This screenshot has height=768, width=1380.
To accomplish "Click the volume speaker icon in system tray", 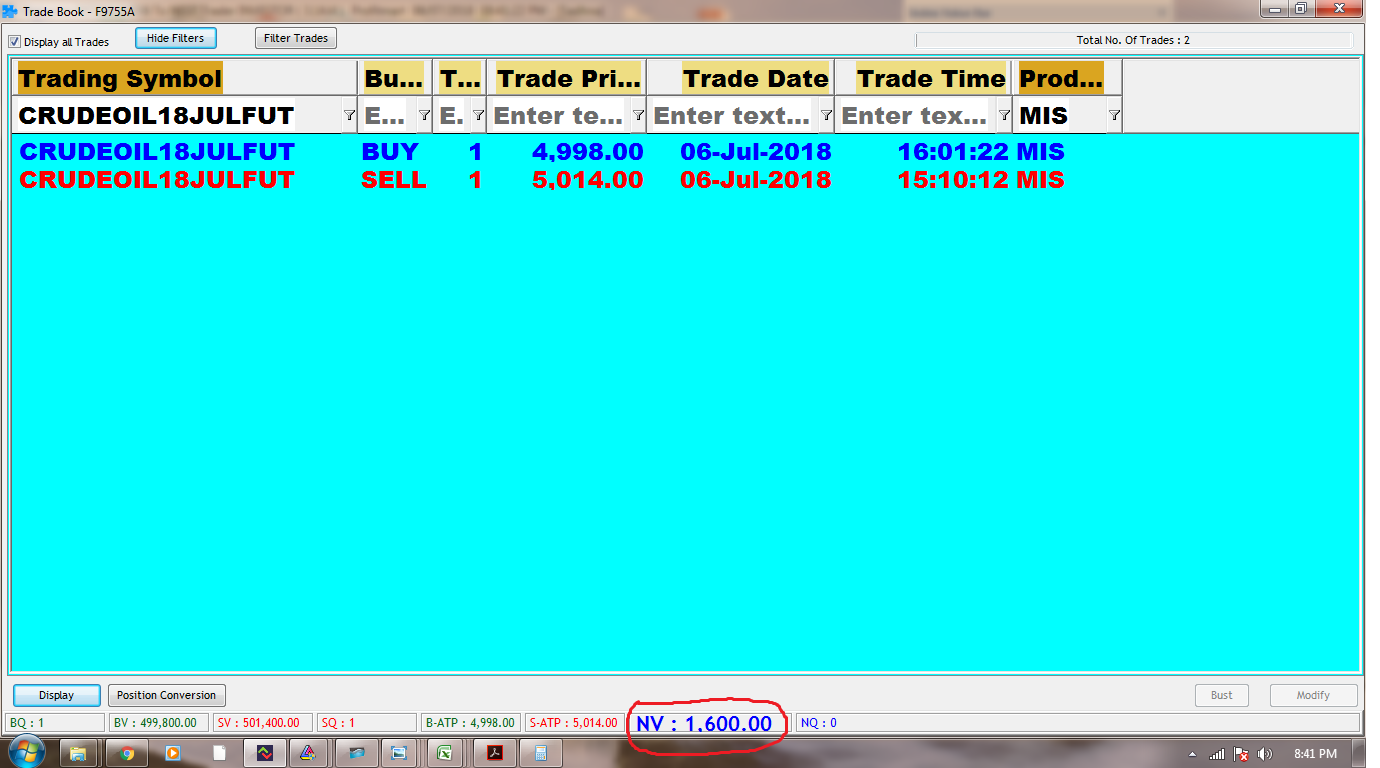I will 1265,754.
